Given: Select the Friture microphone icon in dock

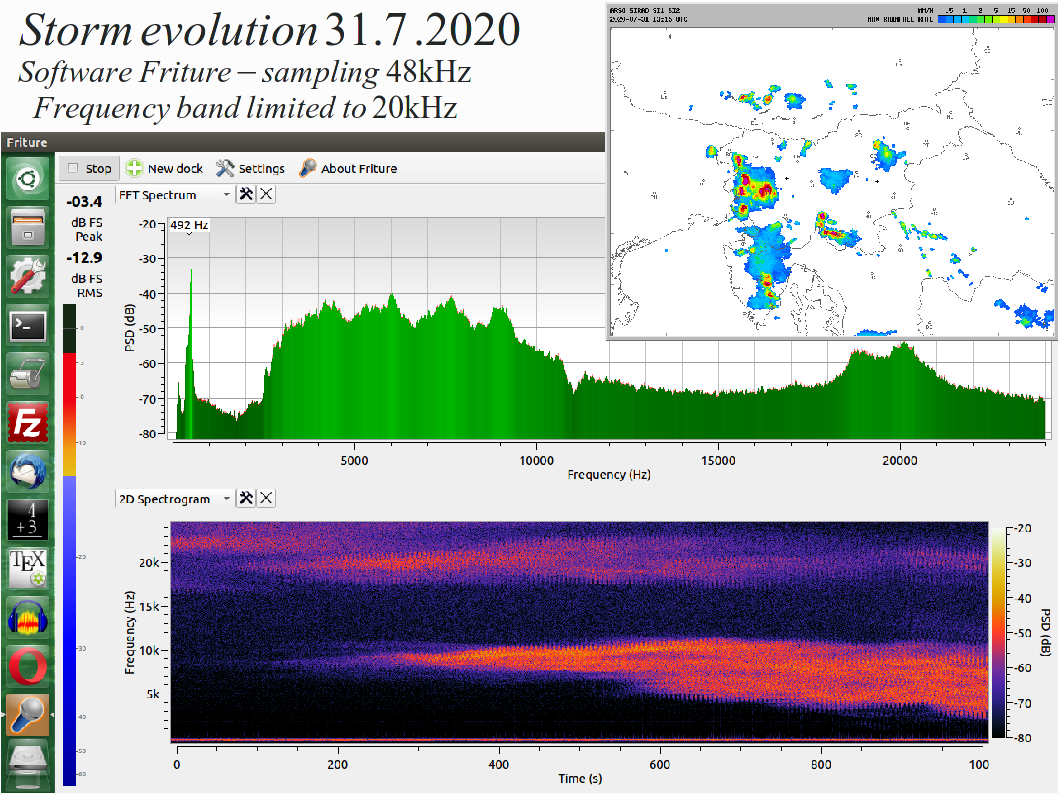Looking at the screenshot, I should point(27,714).
